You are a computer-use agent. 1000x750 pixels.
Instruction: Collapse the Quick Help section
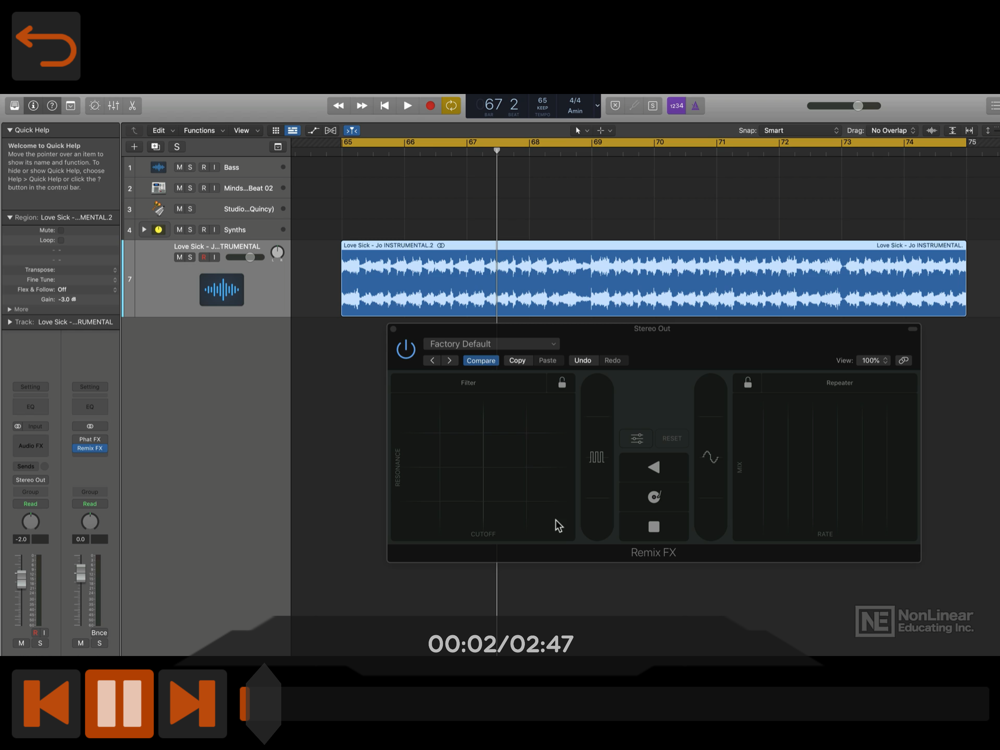tap(10, 130)
